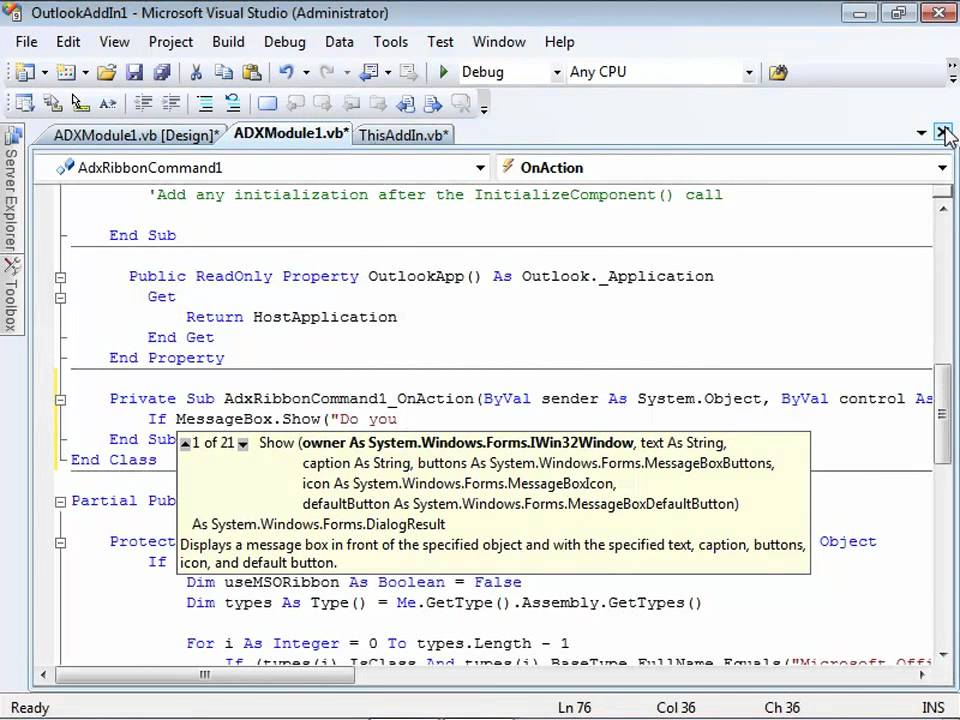This screenshot has height=720, width=960.
Task: Click the Comment out lines icon
Action: tap(205, 103)
